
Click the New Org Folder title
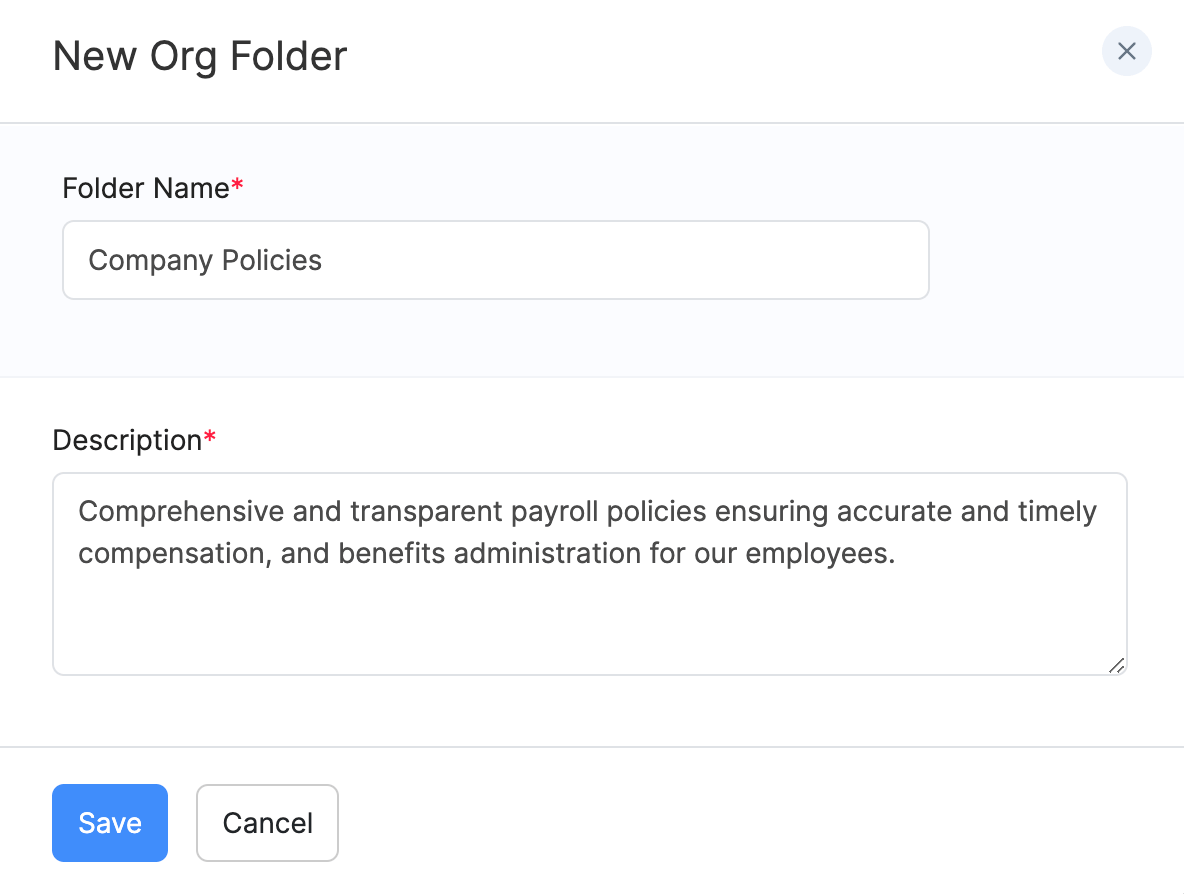(x=200, y=56)
